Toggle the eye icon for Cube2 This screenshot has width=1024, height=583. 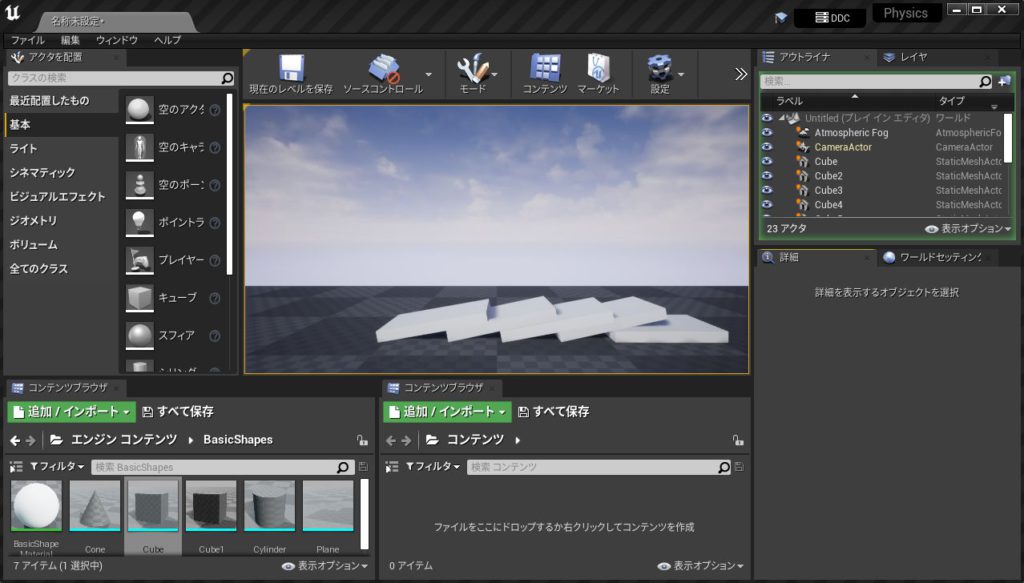tap(767, 176)
